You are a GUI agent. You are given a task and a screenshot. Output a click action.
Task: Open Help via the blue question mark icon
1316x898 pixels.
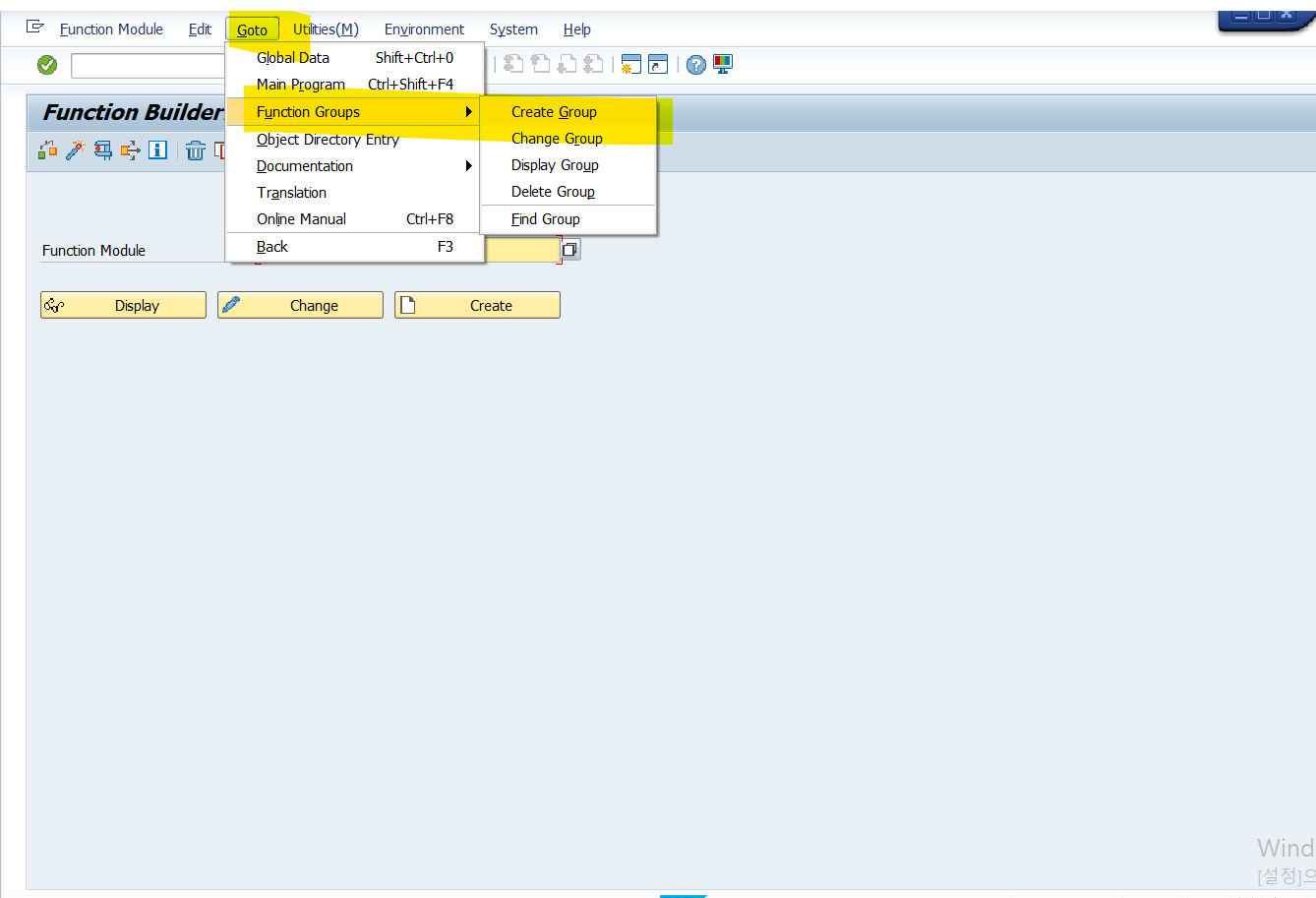click(696, 65)
